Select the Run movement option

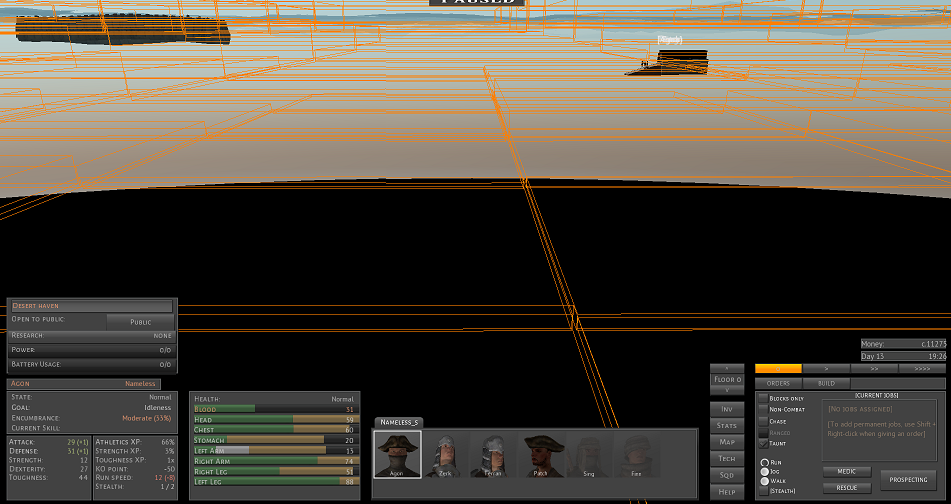pos(765,463)
